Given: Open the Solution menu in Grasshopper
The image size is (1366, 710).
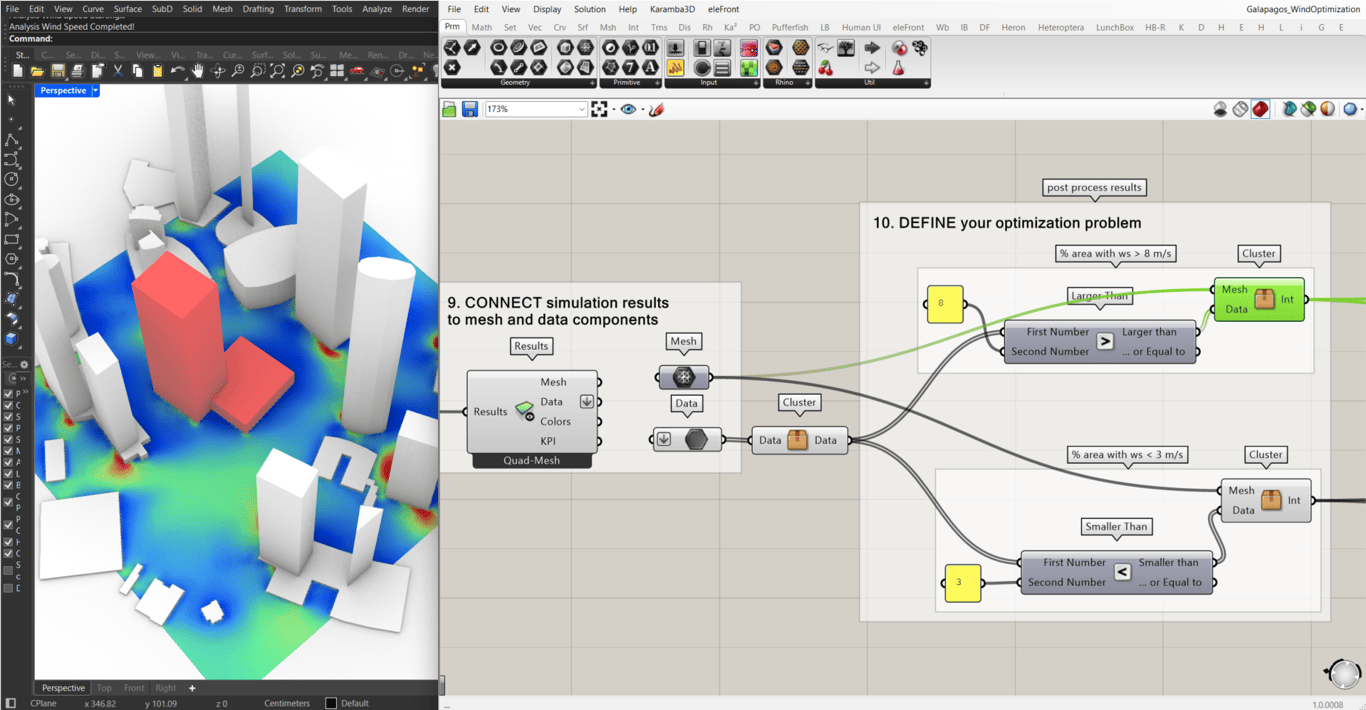Looking at the screenshot, I should (590, 9).
